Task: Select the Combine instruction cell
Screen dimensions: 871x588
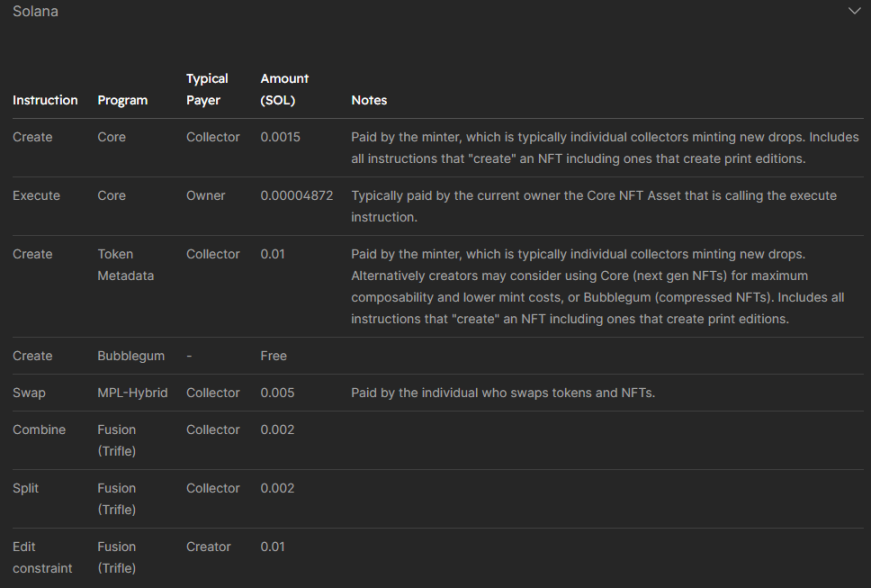Action: point(39,430)
